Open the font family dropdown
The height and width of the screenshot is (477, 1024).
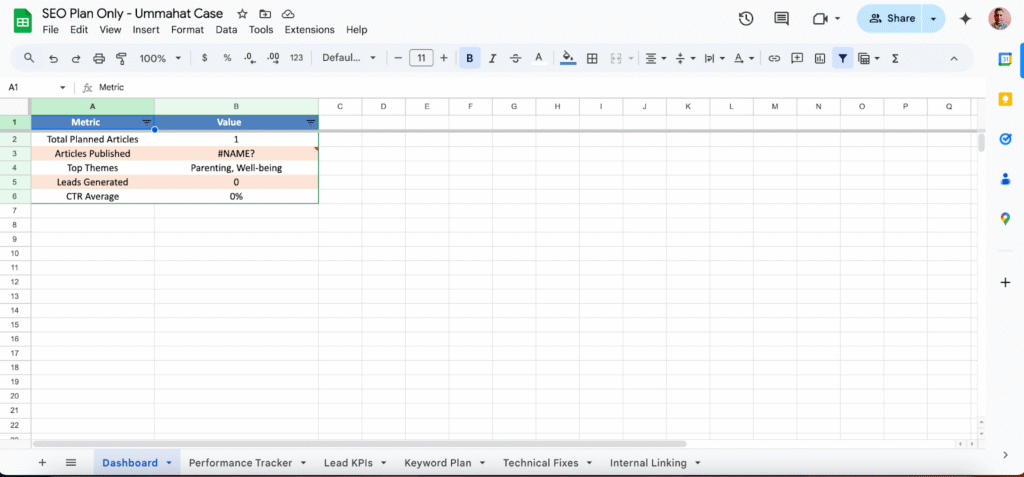349,58
